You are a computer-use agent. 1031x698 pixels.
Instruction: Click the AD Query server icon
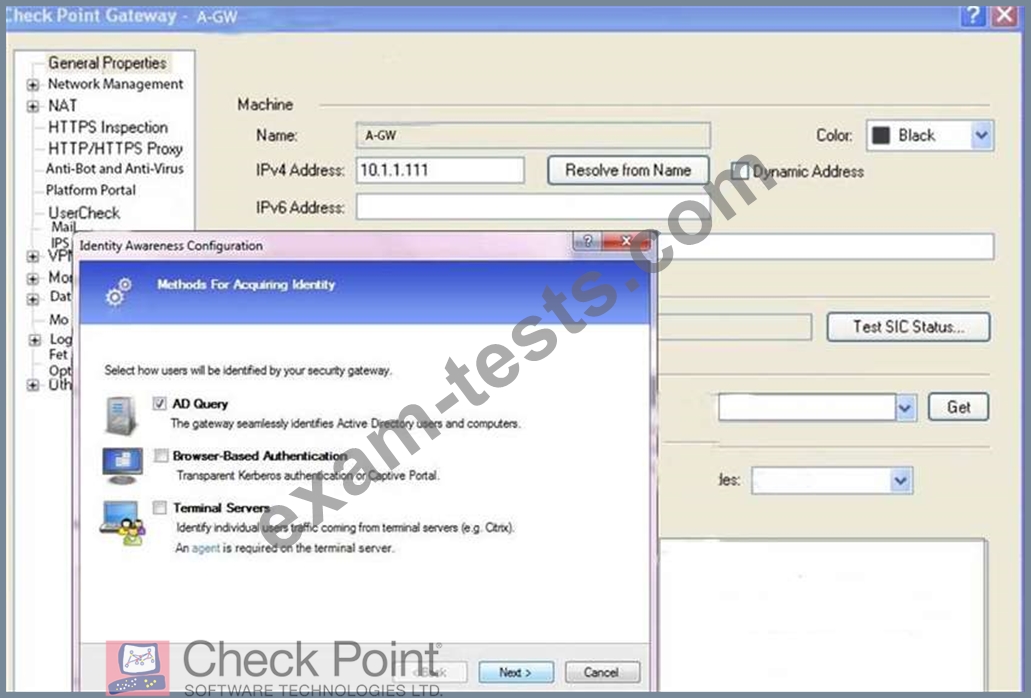click(x=119, y=413)
